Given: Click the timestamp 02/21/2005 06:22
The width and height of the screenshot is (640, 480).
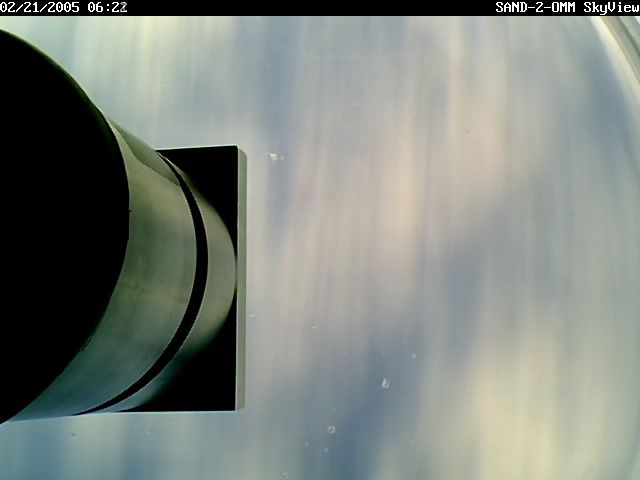Looking at the screenshot, I should tap(64, 7).
